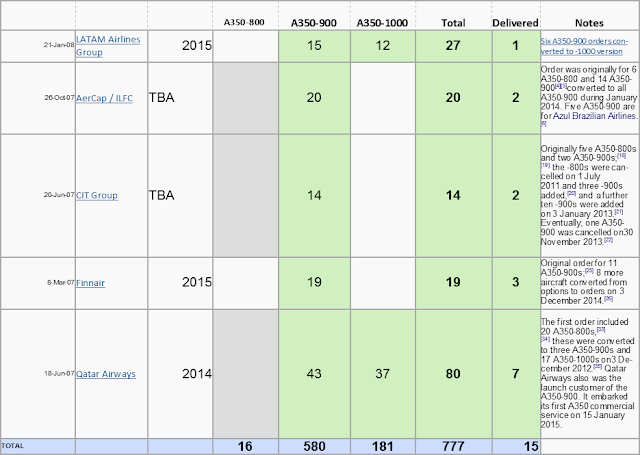Click the A350-900 total 580
Image resolution: width=640 pixels, height=455 pixels.
[314, 446]
